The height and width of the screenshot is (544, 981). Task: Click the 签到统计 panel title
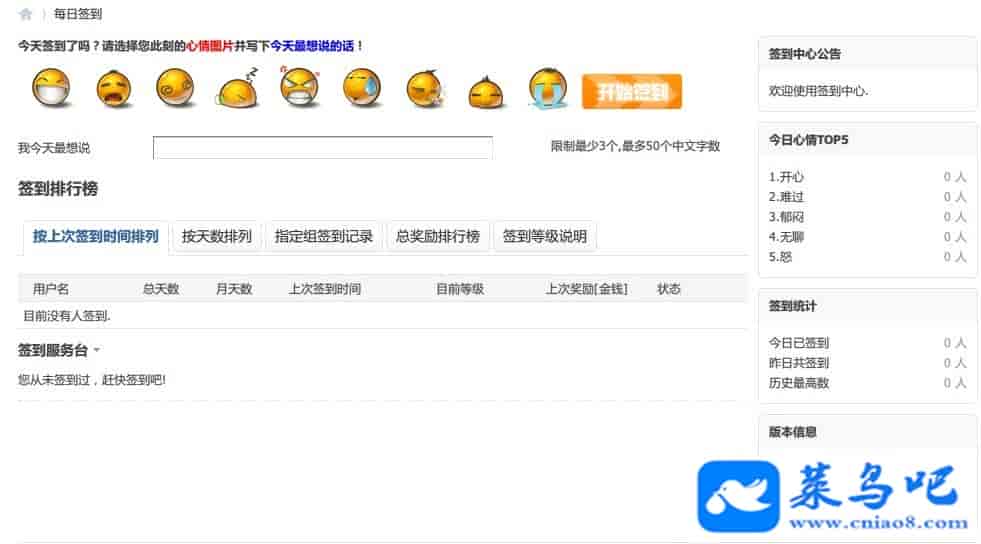click(792, 306)
